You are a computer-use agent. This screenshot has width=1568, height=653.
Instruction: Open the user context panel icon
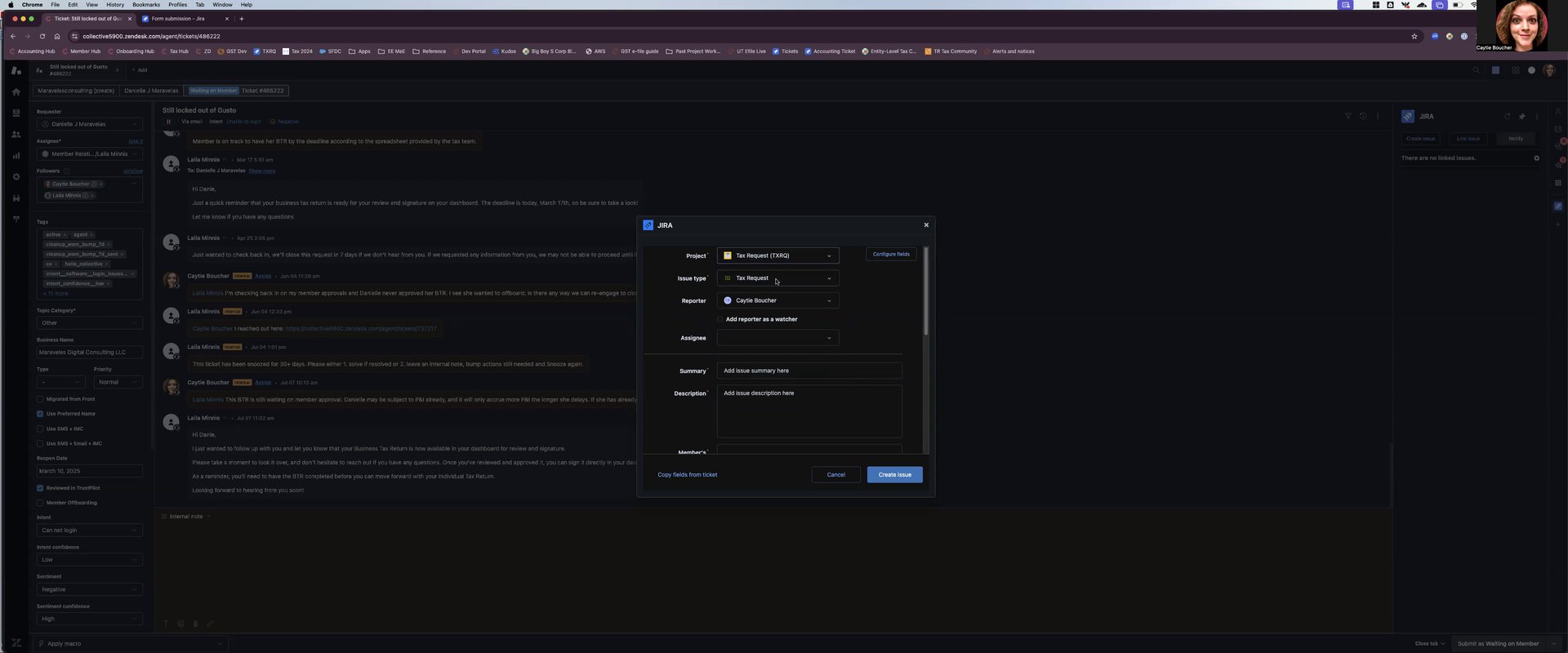coord(1558,112)
